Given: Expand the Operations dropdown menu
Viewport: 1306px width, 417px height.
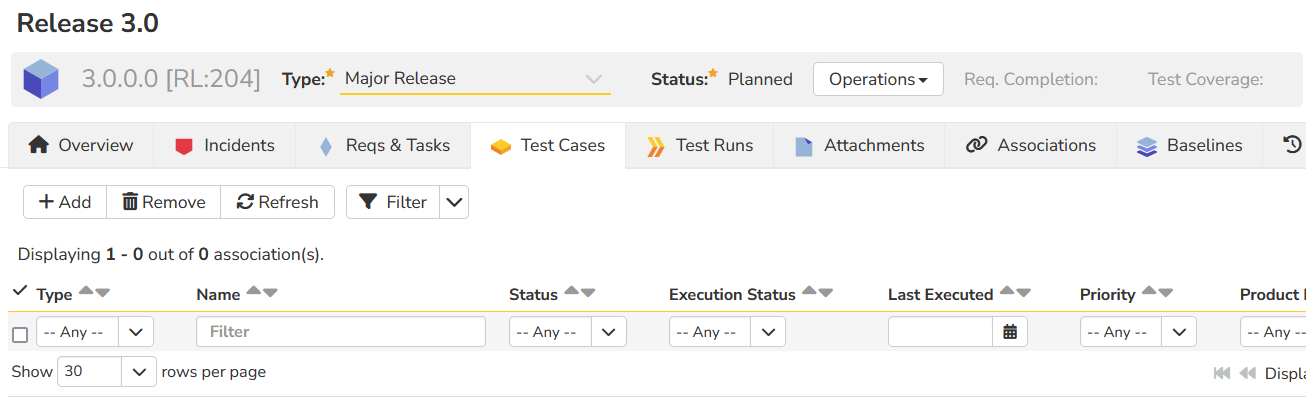Looking at the screenshot, I should [x=877, y=79].
